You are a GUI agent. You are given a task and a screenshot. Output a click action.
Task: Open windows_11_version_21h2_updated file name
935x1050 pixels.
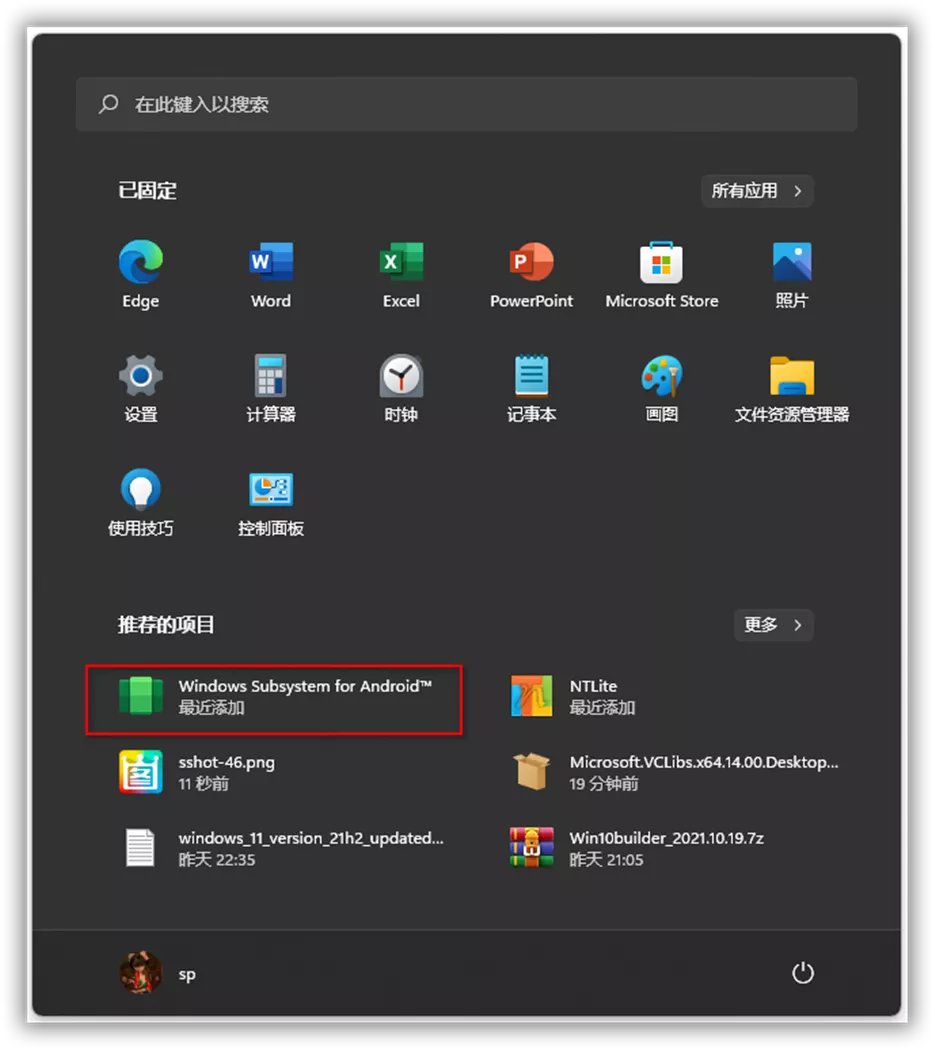point(311,838)
